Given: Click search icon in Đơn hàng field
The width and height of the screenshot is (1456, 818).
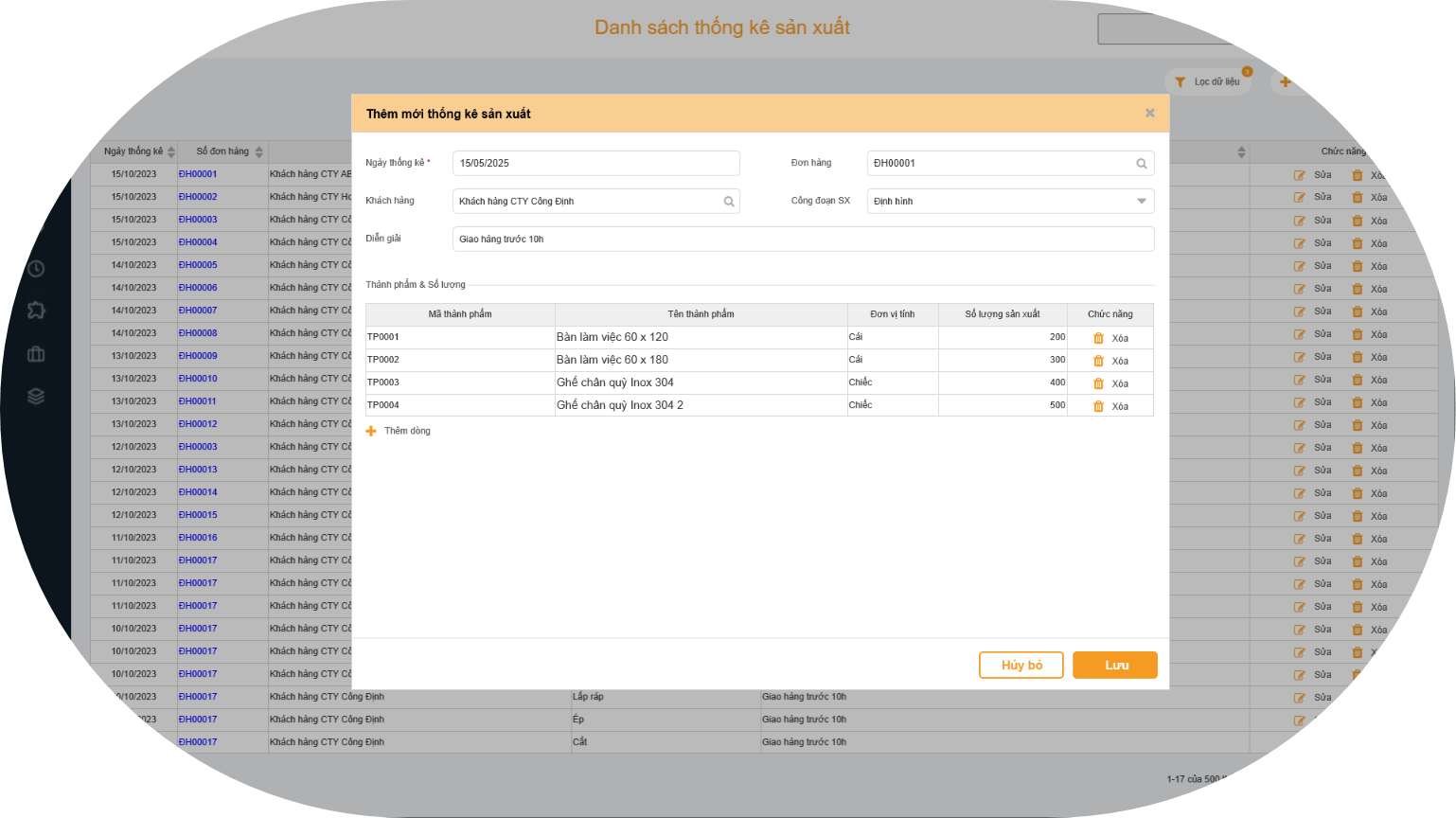Looking at the screenshot, I should click(1142, 164).
